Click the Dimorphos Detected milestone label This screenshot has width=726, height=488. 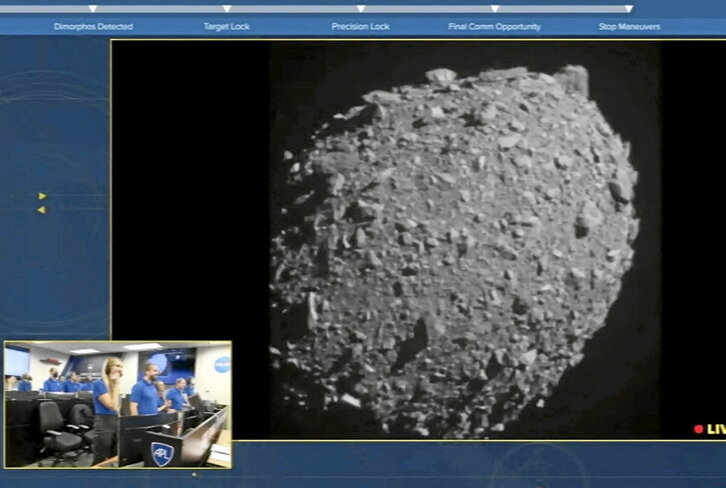tap(94, 27)
